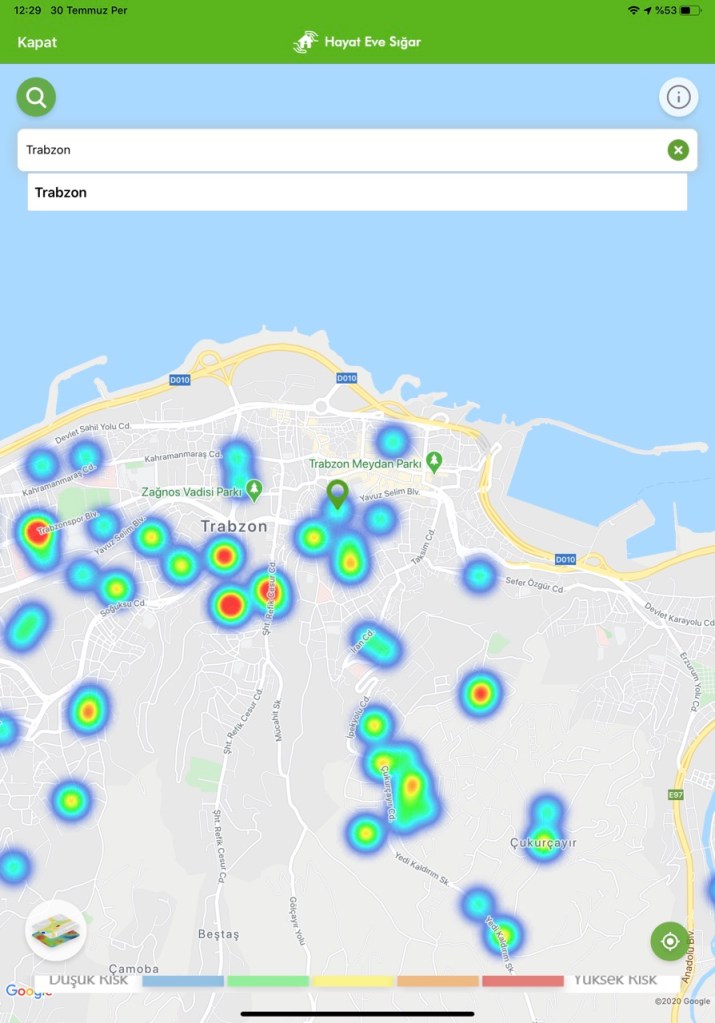Screen dimensions: 715x1023
Task: Tap the green legend color swatch
Action: pyautogui.click(x=268, y=981)
